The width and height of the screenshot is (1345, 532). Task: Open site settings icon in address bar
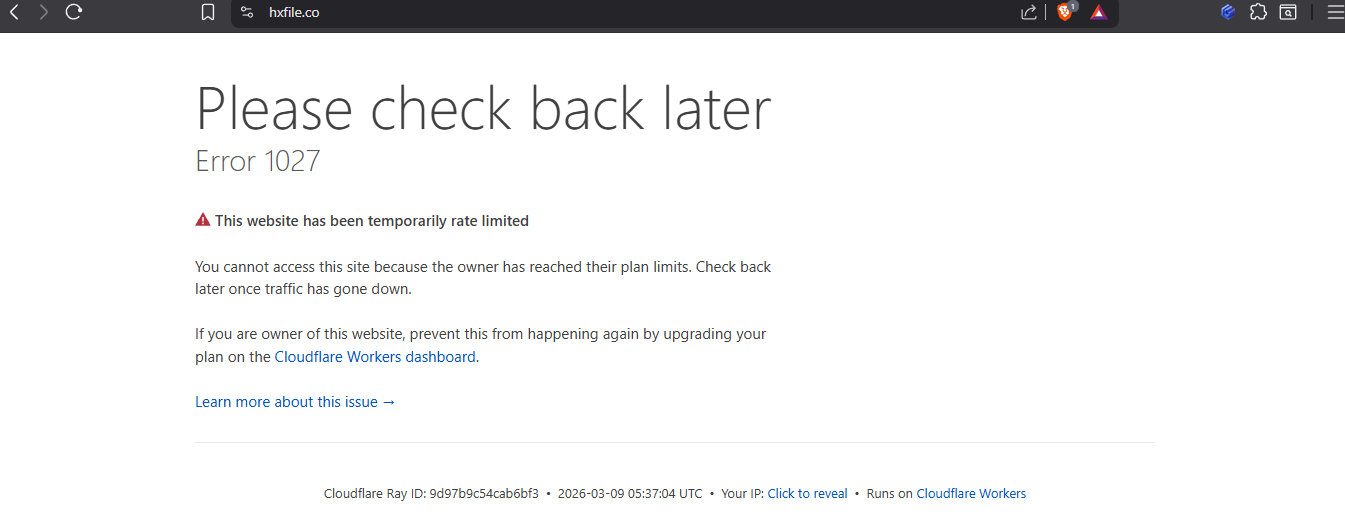[x=247, y=13]
